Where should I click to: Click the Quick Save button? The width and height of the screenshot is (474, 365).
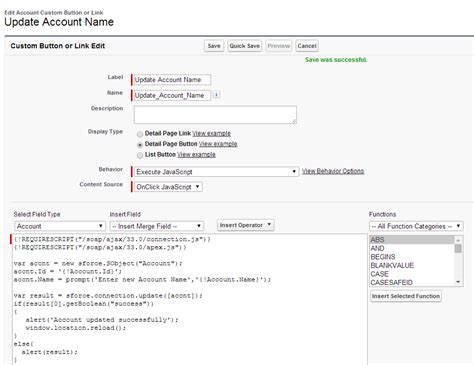pyautogui.click(x=245, y=46)
